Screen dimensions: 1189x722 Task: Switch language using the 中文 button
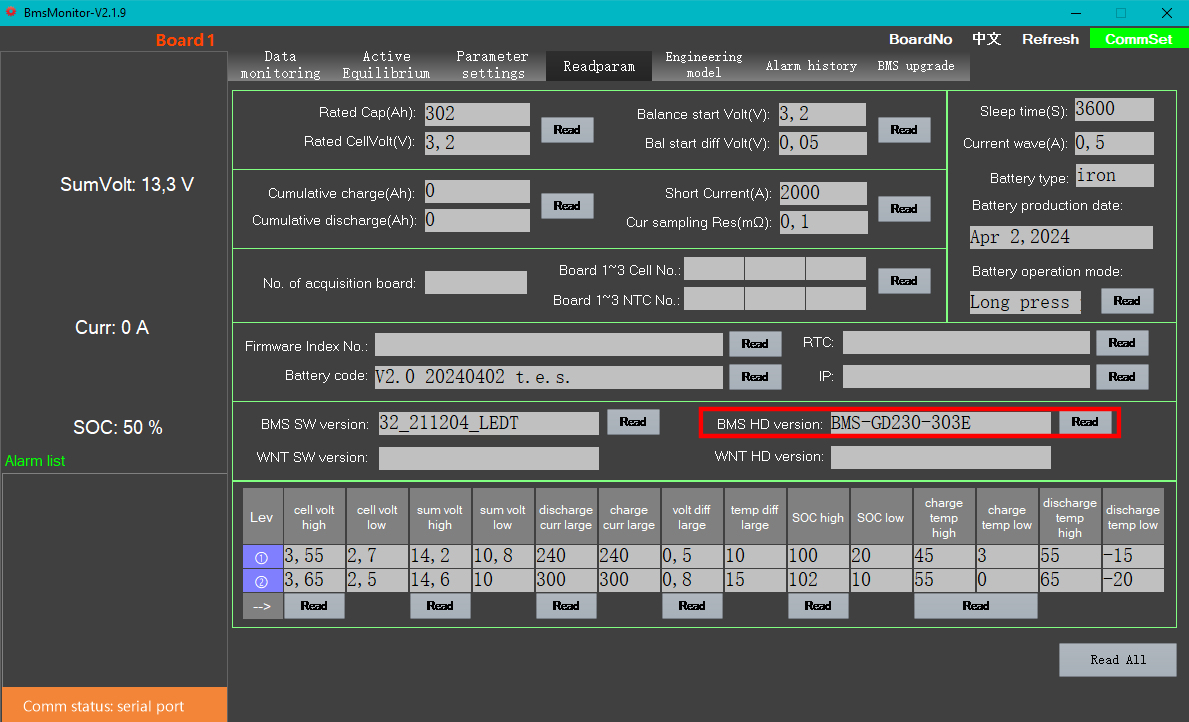[x=986, y=39]
